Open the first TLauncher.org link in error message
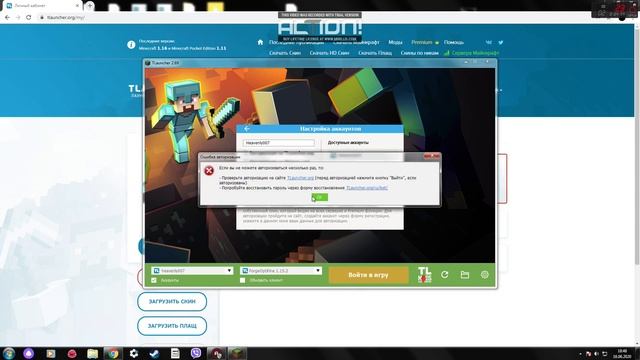The width and height of the screenshot is (640, 360). click(300, 178)
